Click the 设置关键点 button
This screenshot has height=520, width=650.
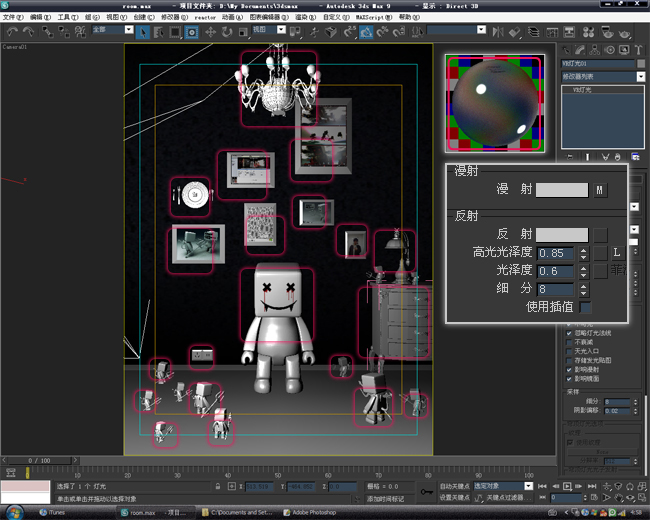pos(455,497)
